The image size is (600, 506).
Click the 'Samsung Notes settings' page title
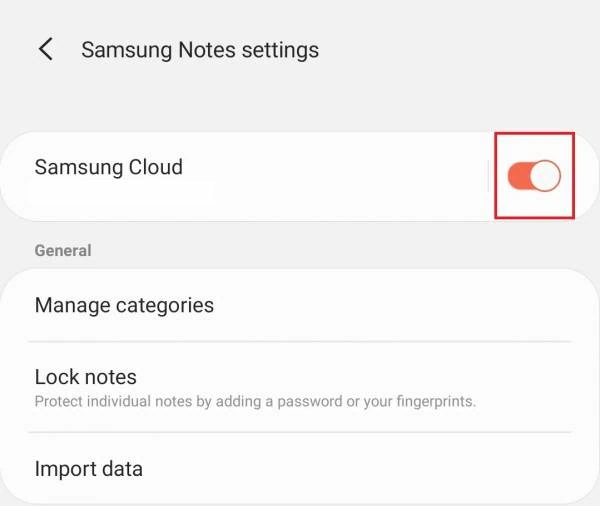(x=200, y=50)
